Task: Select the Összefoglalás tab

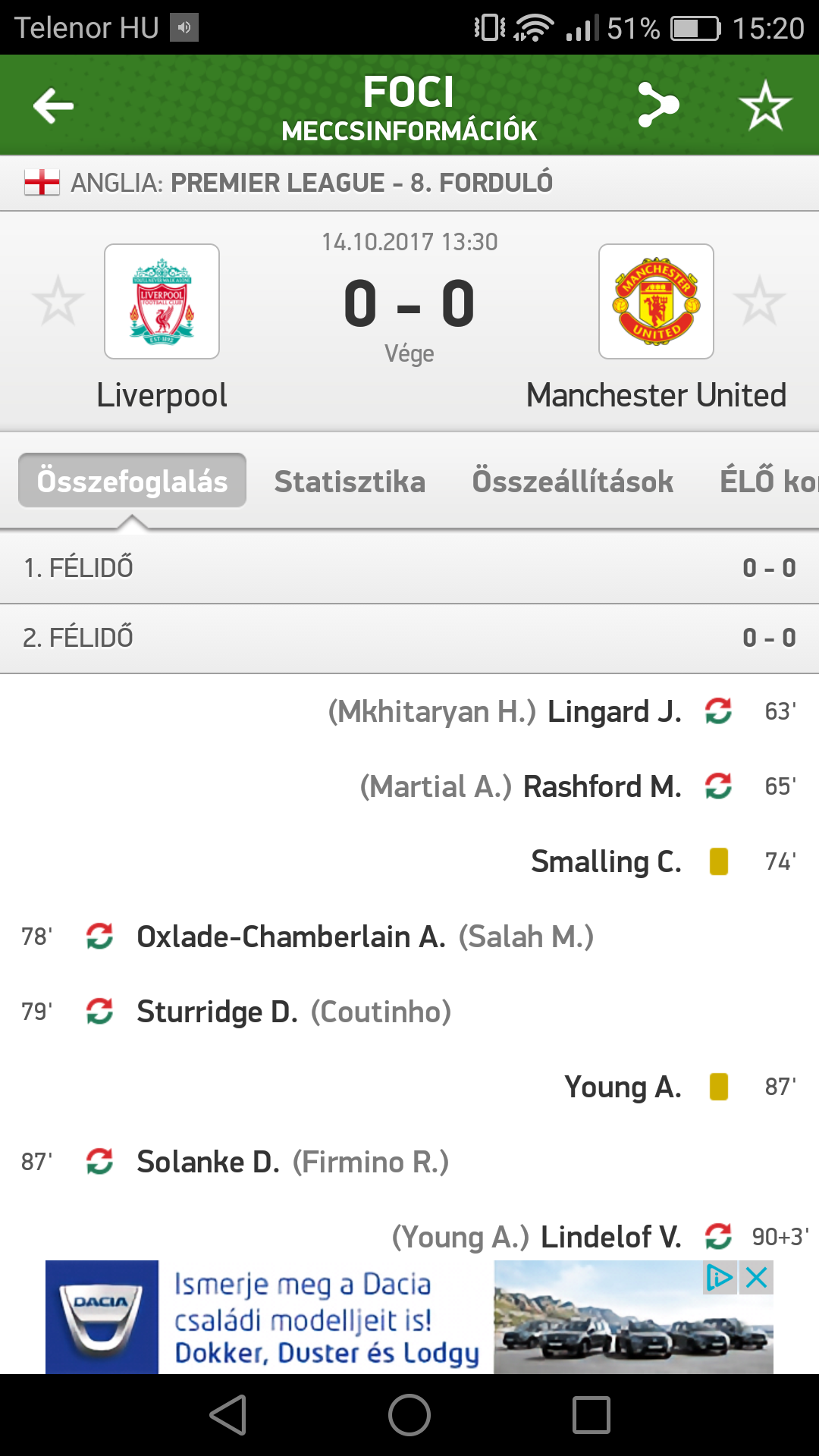Action: point(132,481)
